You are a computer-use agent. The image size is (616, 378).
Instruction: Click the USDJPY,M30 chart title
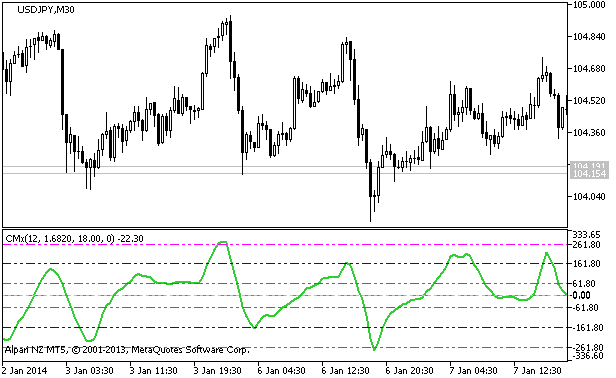point(46,10)
